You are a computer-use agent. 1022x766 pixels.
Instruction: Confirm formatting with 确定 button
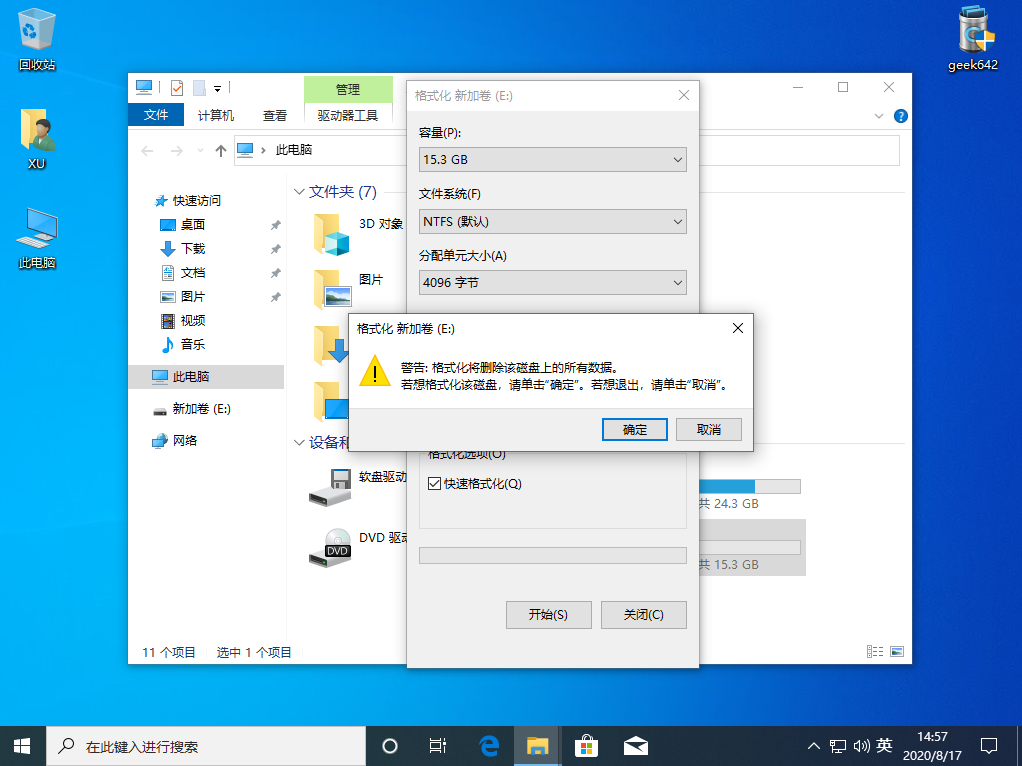tap(634, 430)
